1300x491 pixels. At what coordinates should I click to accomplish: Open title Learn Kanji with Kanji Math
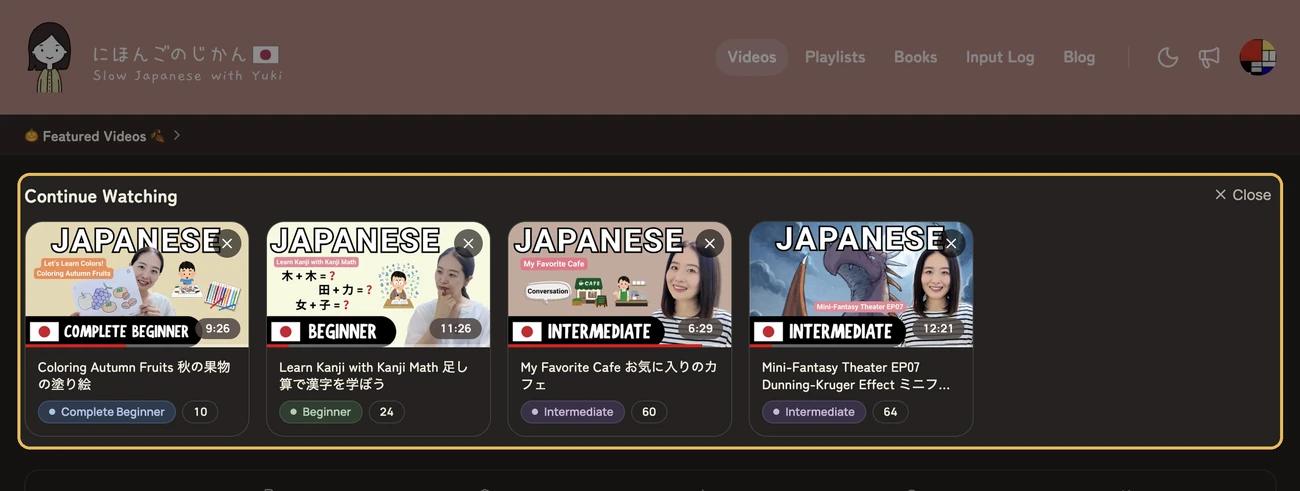tap(373, 375)
